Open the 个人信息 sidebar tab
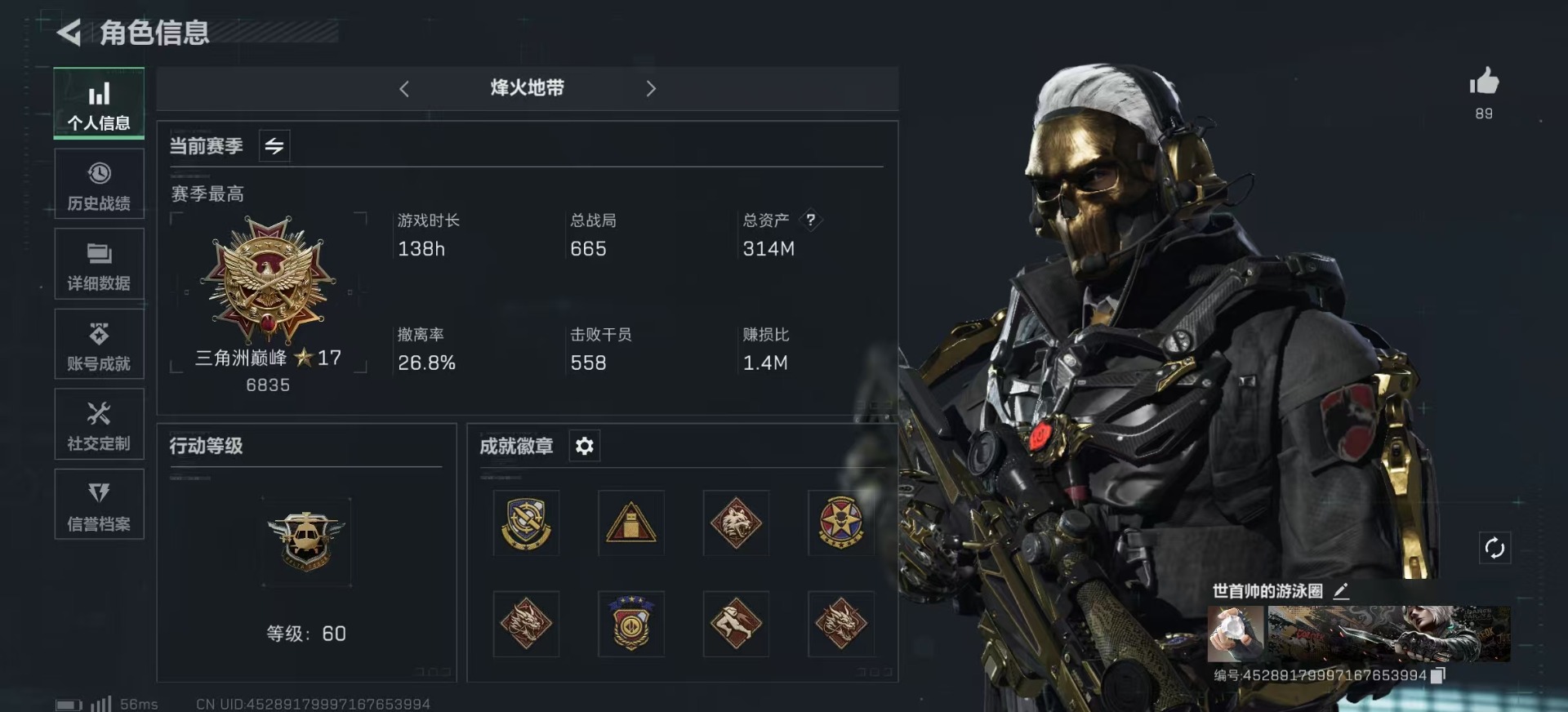1568x712 pixels. point(99,104)
